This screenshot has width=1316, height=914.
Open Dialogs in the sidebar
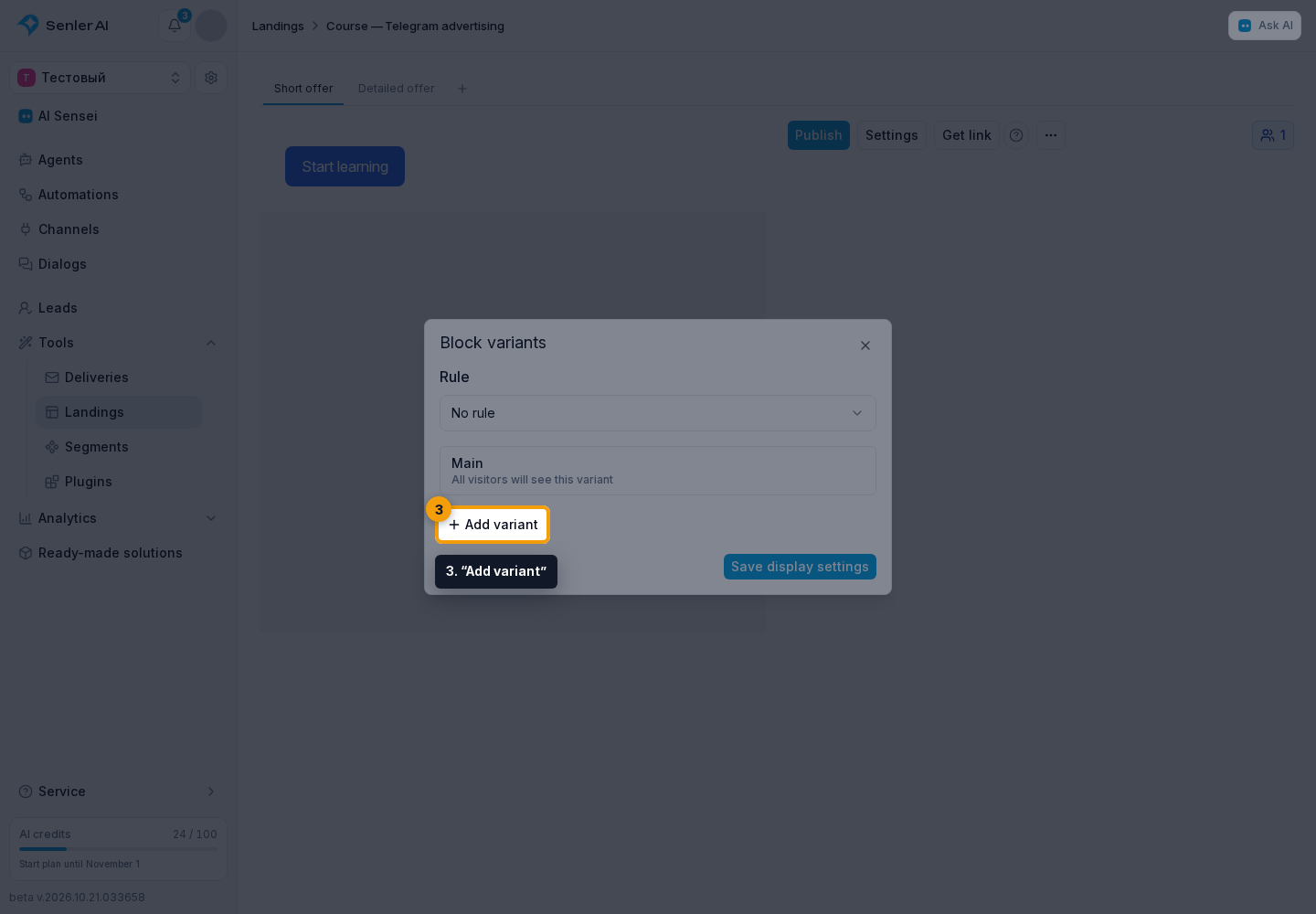coord(119,264)
